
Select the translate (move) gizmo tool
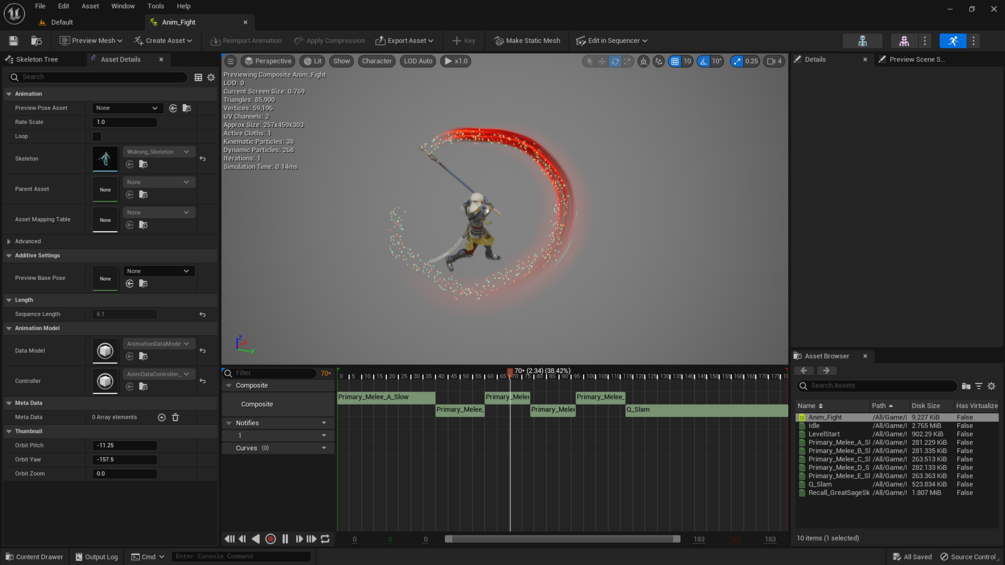(x=602, y=61)
